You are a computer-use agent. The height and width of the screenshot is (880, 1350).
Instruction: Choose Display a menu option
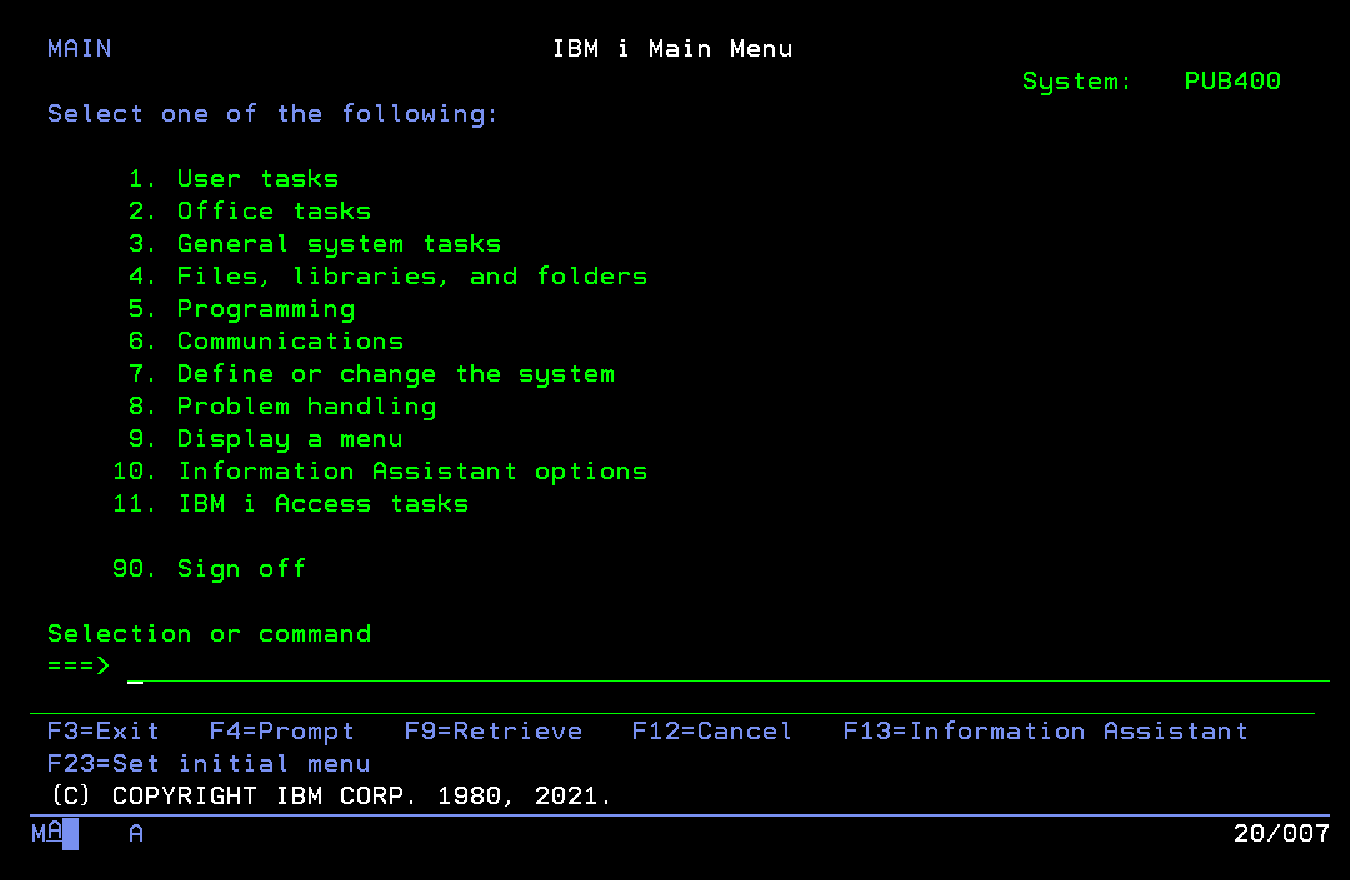tap(290, 439)
